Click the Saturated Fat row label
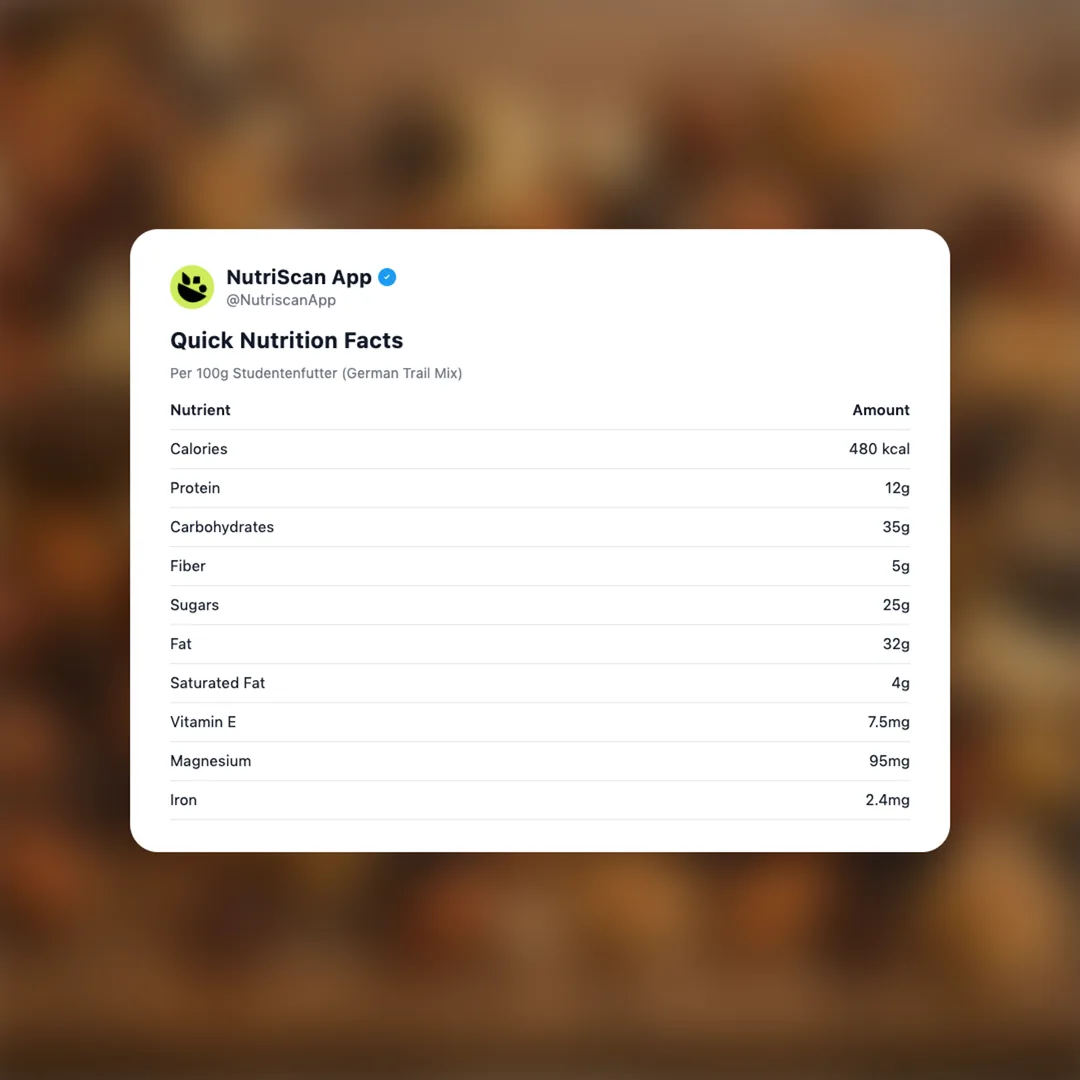The width and height of the screenshot is (1080, 1080). (217, 683)
